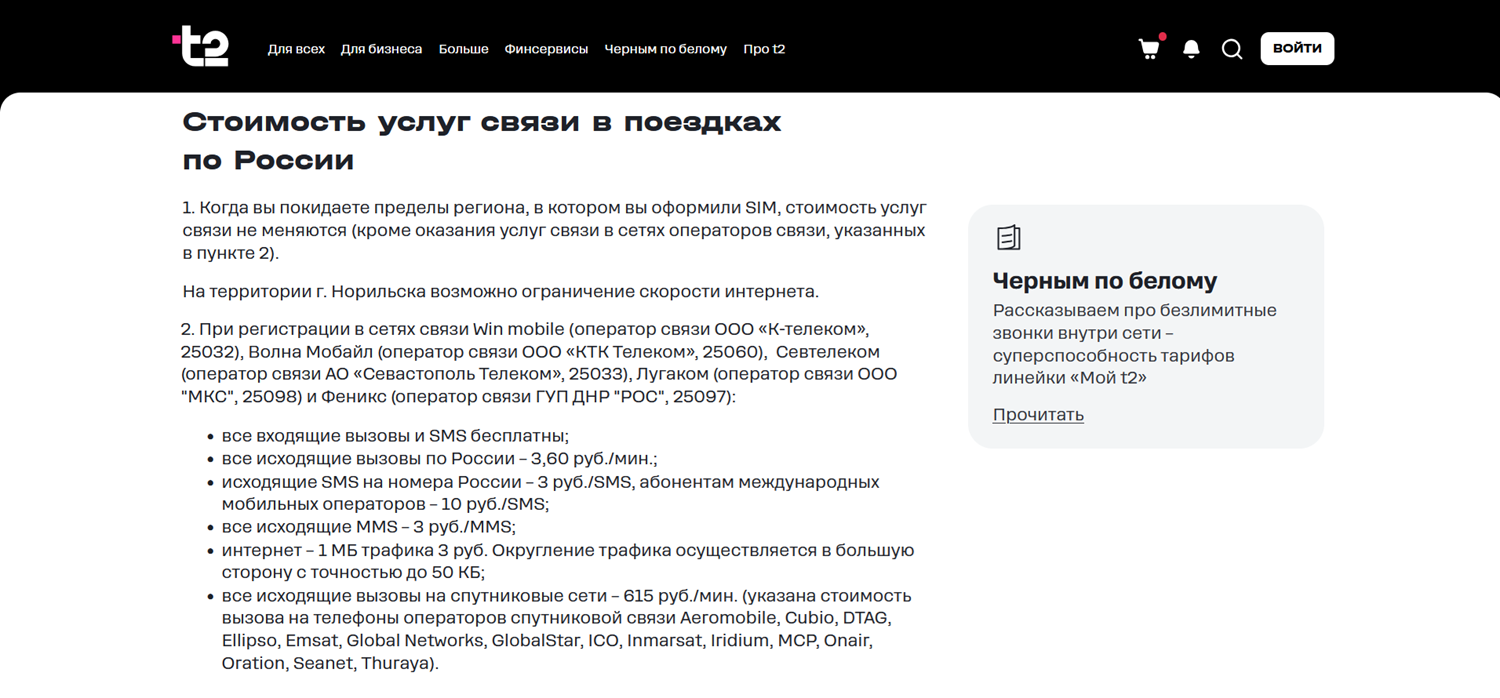This screenshot has width=1500, height=698.
Task: Click the line 'все входящие вызовы и SMS бесплатны'
Action: 395,436
